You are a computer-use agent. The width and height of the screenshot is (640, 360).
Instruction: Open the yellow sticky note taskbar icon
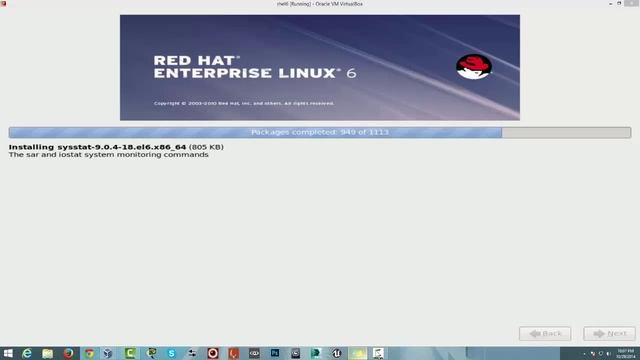pyautogui.click(x=358, y=353)
